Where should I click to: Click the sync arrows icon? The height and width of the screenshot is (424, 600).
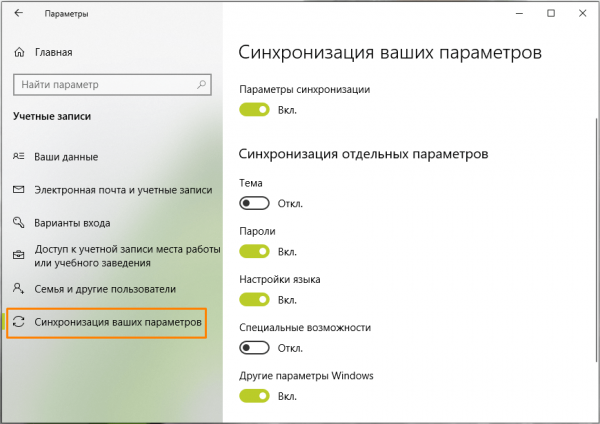pyautogui.click(x=19, y=322)
